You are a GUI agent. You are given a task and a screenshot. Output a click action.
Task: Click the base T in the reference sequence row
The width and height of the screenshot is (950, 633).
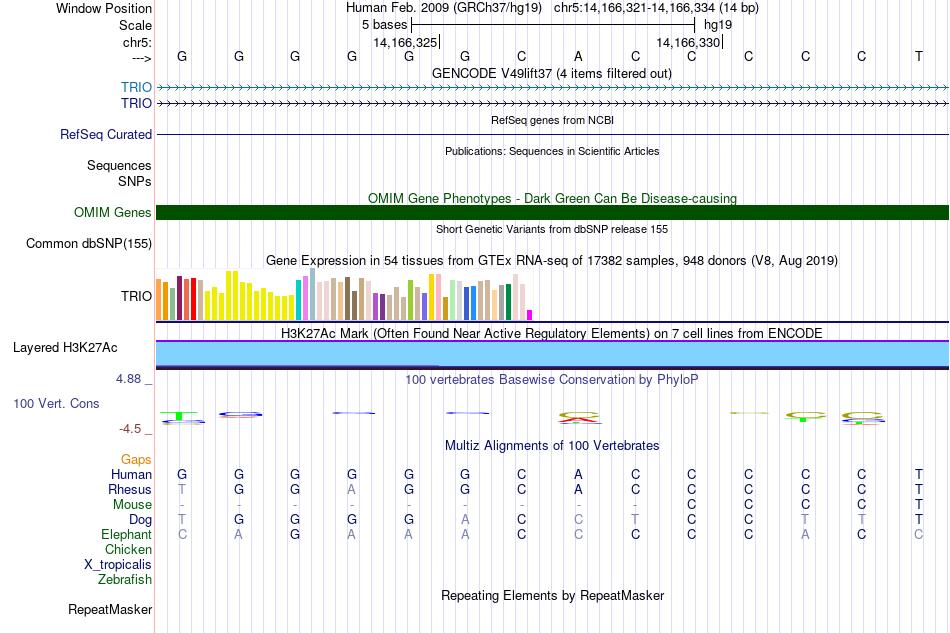(x=918, y=56)
